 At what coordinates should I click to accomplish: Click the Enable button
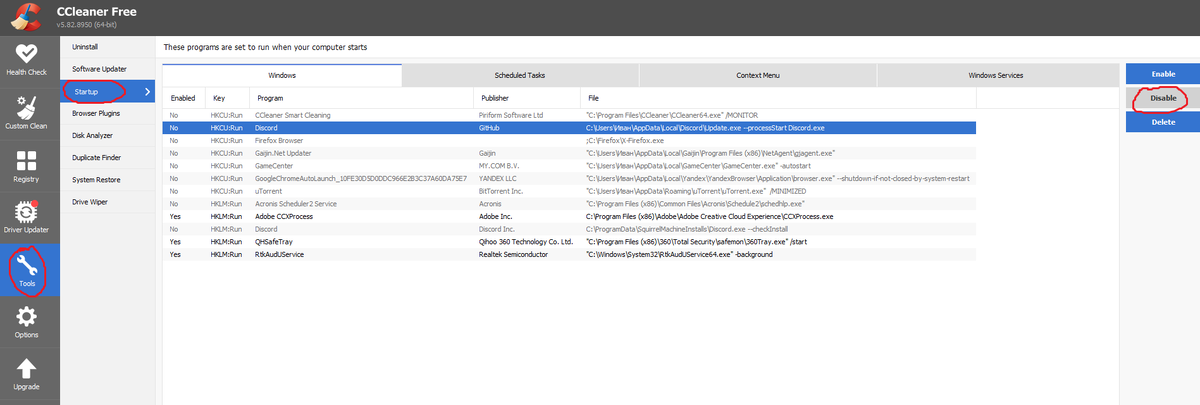[x=1162, y=74]
